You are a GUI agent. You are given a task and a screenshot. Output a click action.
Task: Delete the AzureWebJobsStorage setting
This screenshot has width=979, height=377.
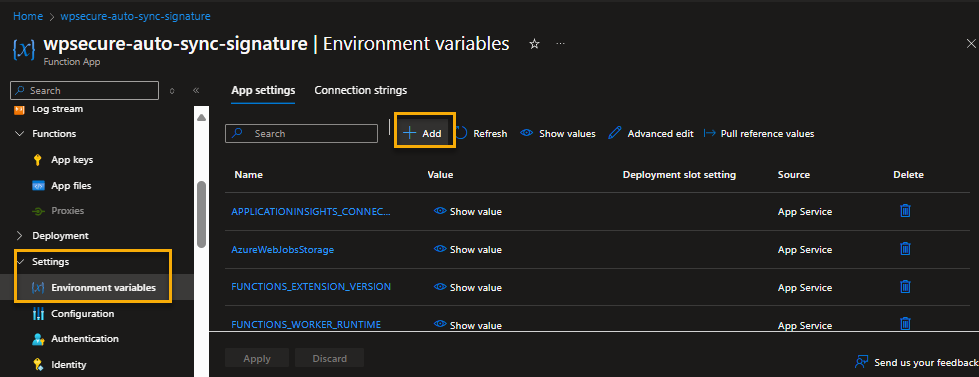905,249
